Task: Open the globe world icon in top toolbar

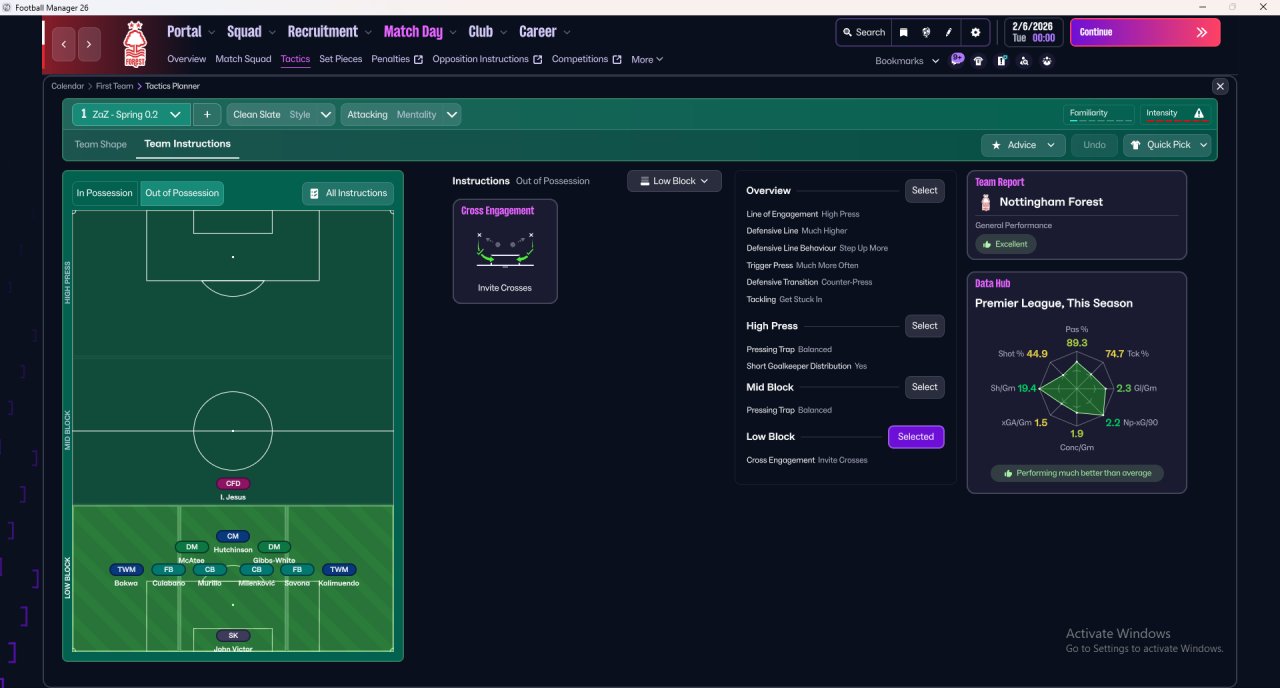Action: pyautogui.click(x=926, y=32)
